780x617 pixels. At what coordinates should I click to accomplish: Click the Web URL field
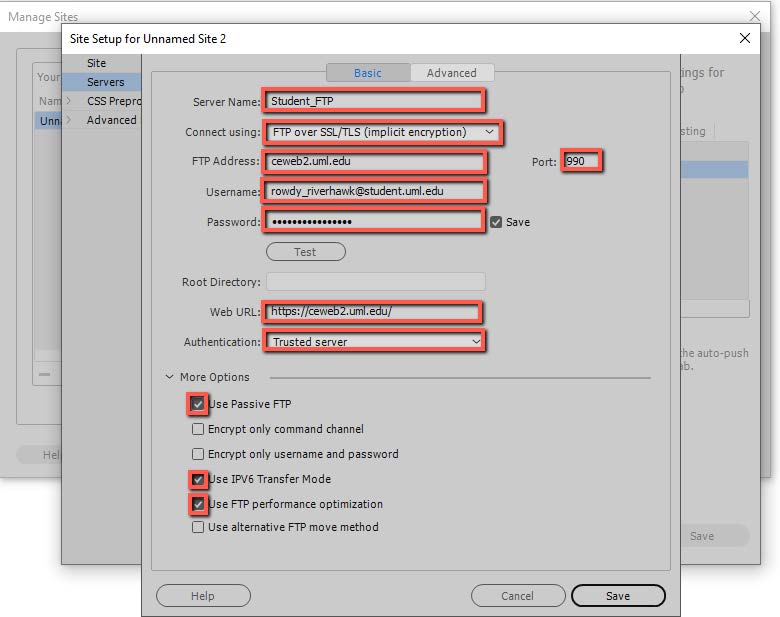[373, 312]
